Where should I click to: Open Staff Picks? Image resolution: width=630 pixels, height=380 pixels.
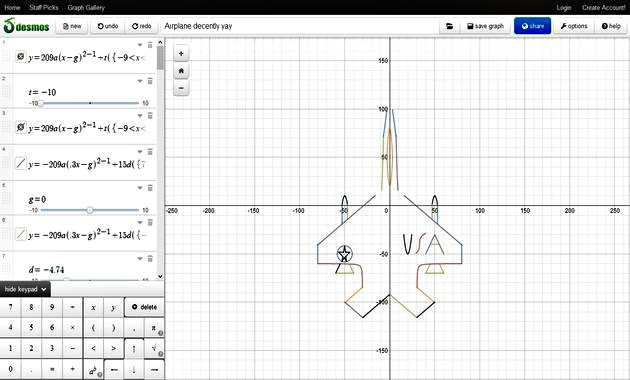[x=44, y=8]
